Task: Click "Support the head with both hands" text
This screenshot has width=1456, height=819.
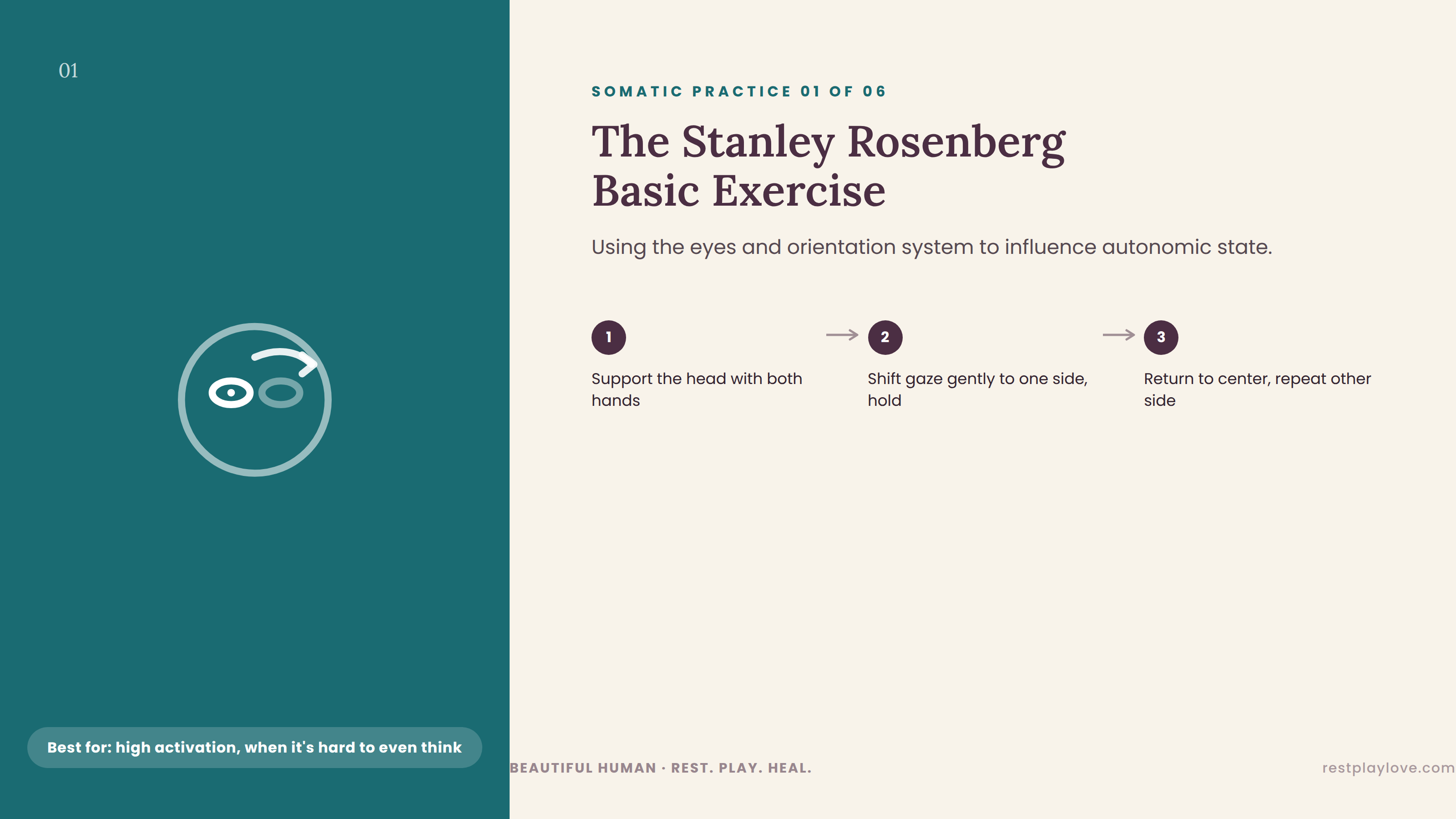Action: (x=696, y=389)
